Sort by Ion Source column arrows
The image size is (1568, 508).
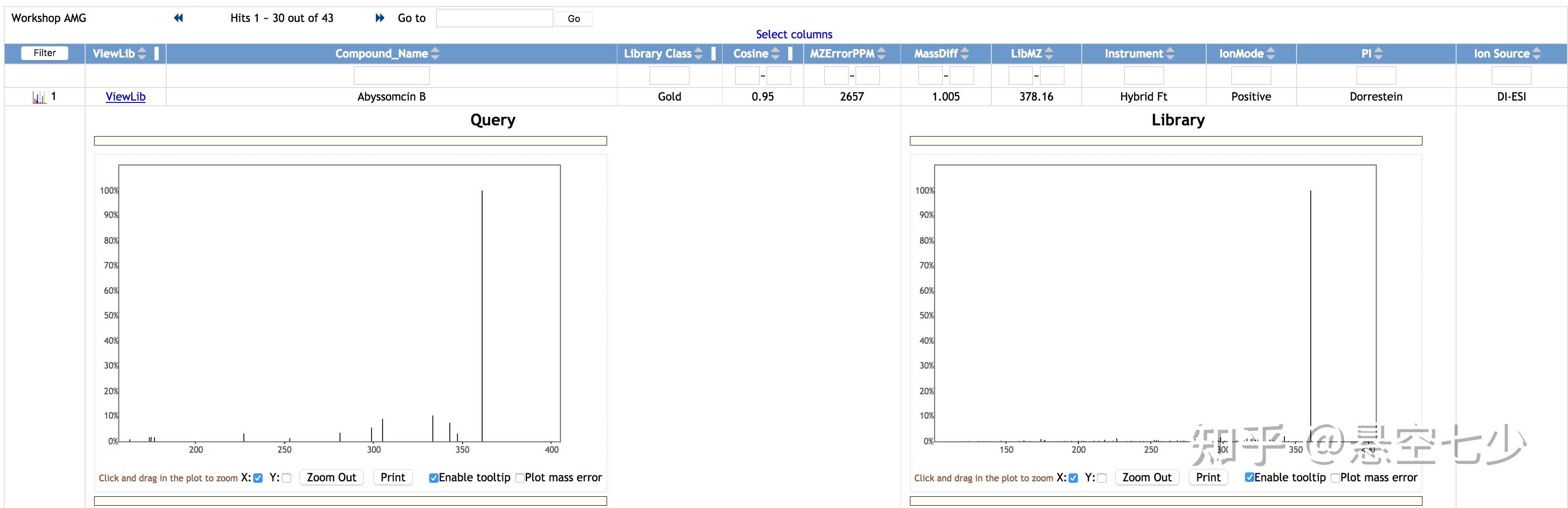point(1536,53)
